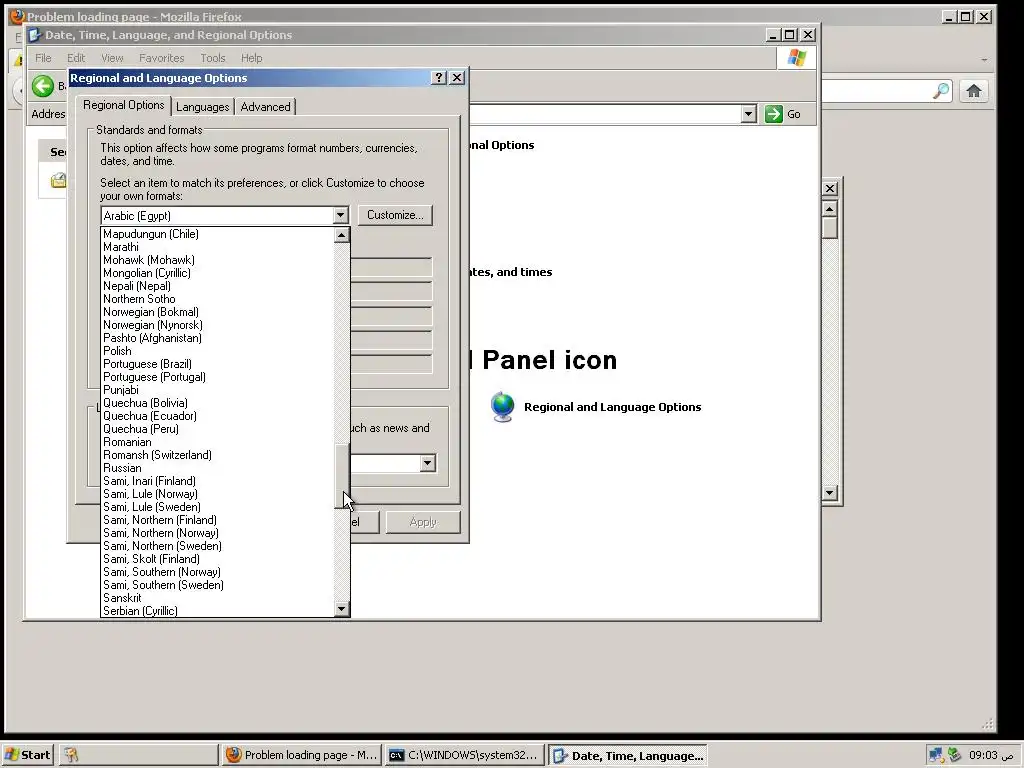Click the Apply button

click(x=423, y=522)
